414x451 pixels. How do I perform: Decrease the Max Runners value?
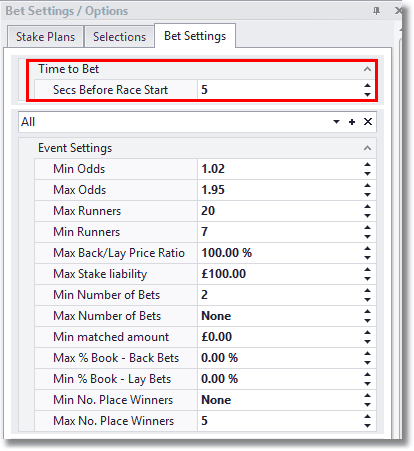click(367, 216)
